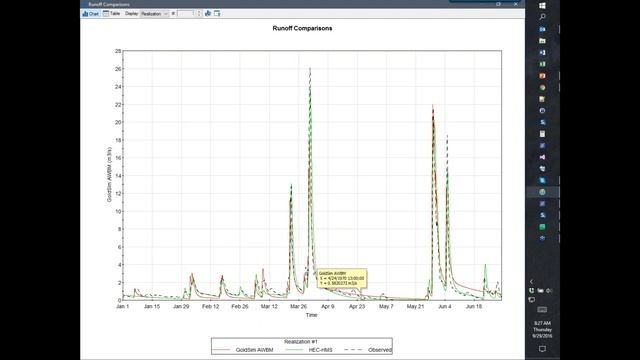Click the Realization #1 legend heading
This screenshot has height=360, width=640.
(301, 342)
